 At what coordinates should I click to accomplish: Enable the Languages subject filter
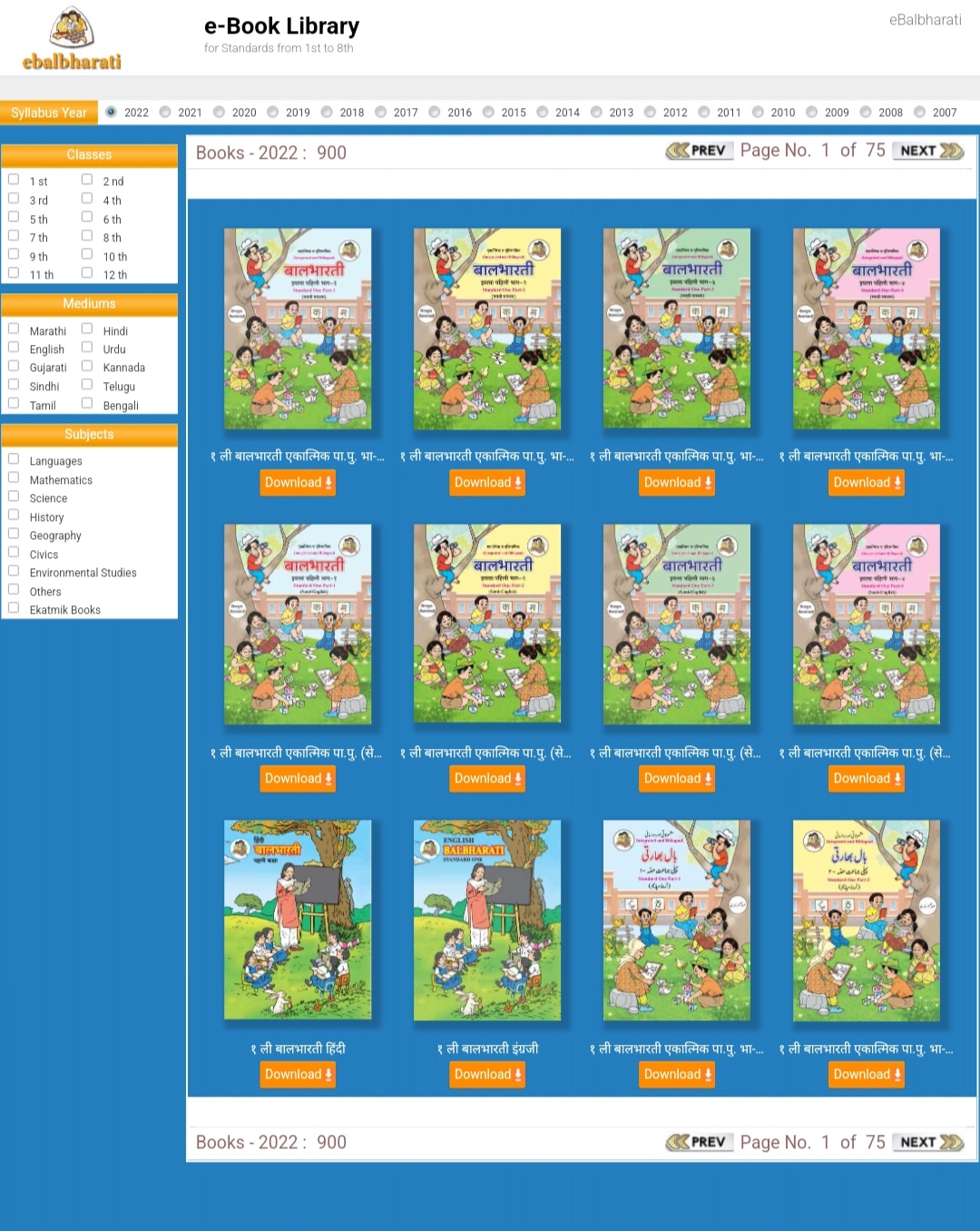click(x=14, y=458)
